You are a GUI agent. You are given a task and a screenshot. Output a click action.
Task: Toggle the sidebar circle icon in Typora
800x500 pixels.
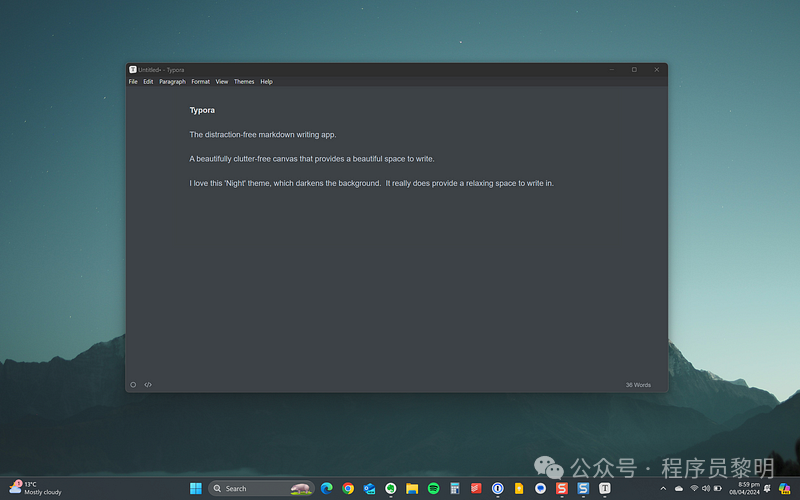click(133, 385)
